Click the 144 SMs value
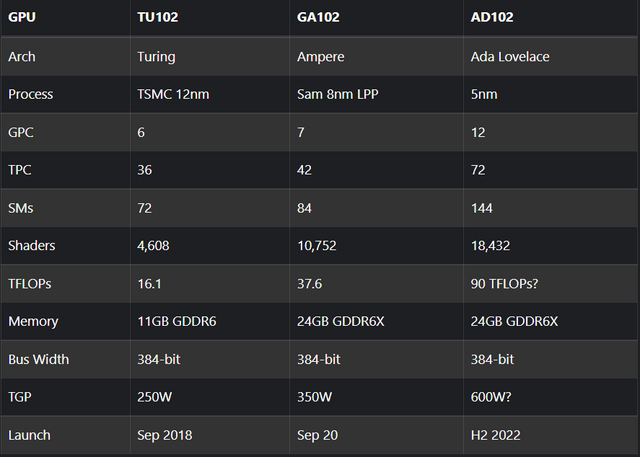The width and height of the screenshot is (640, 457). click(x=482, y=208)
